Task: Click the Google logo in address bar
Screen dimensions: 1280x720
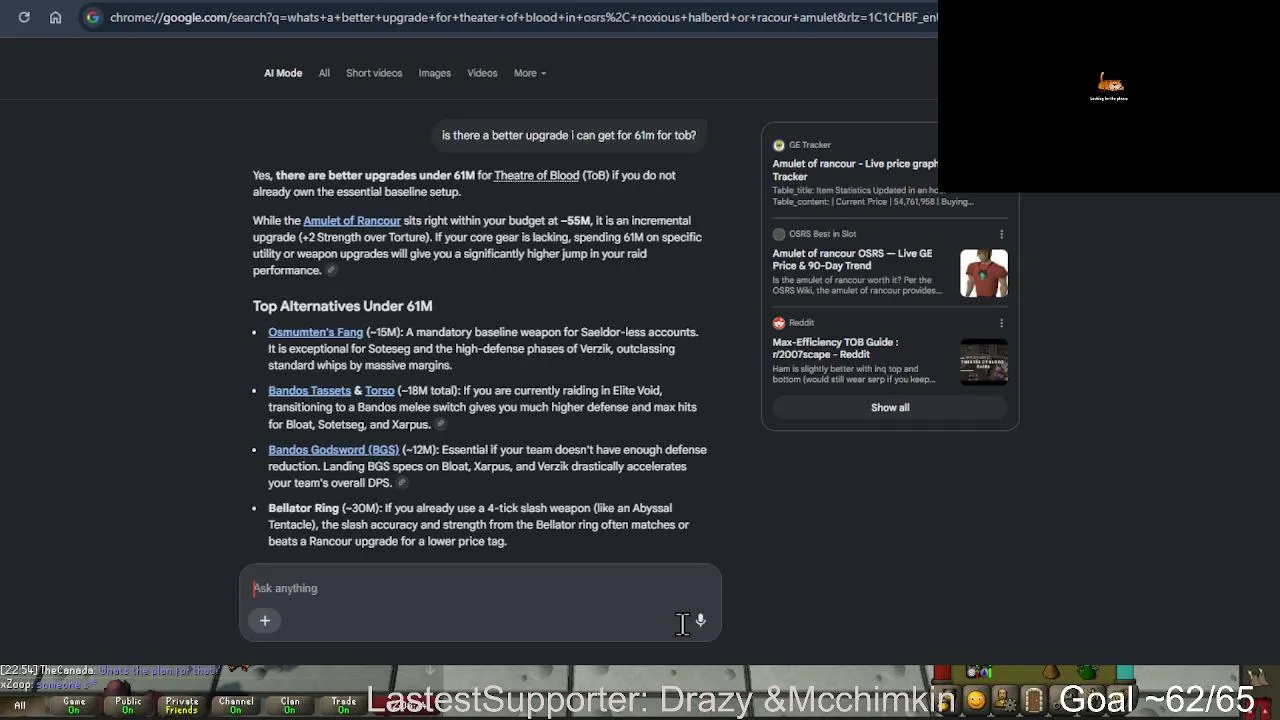Action: tap(93, 17)
